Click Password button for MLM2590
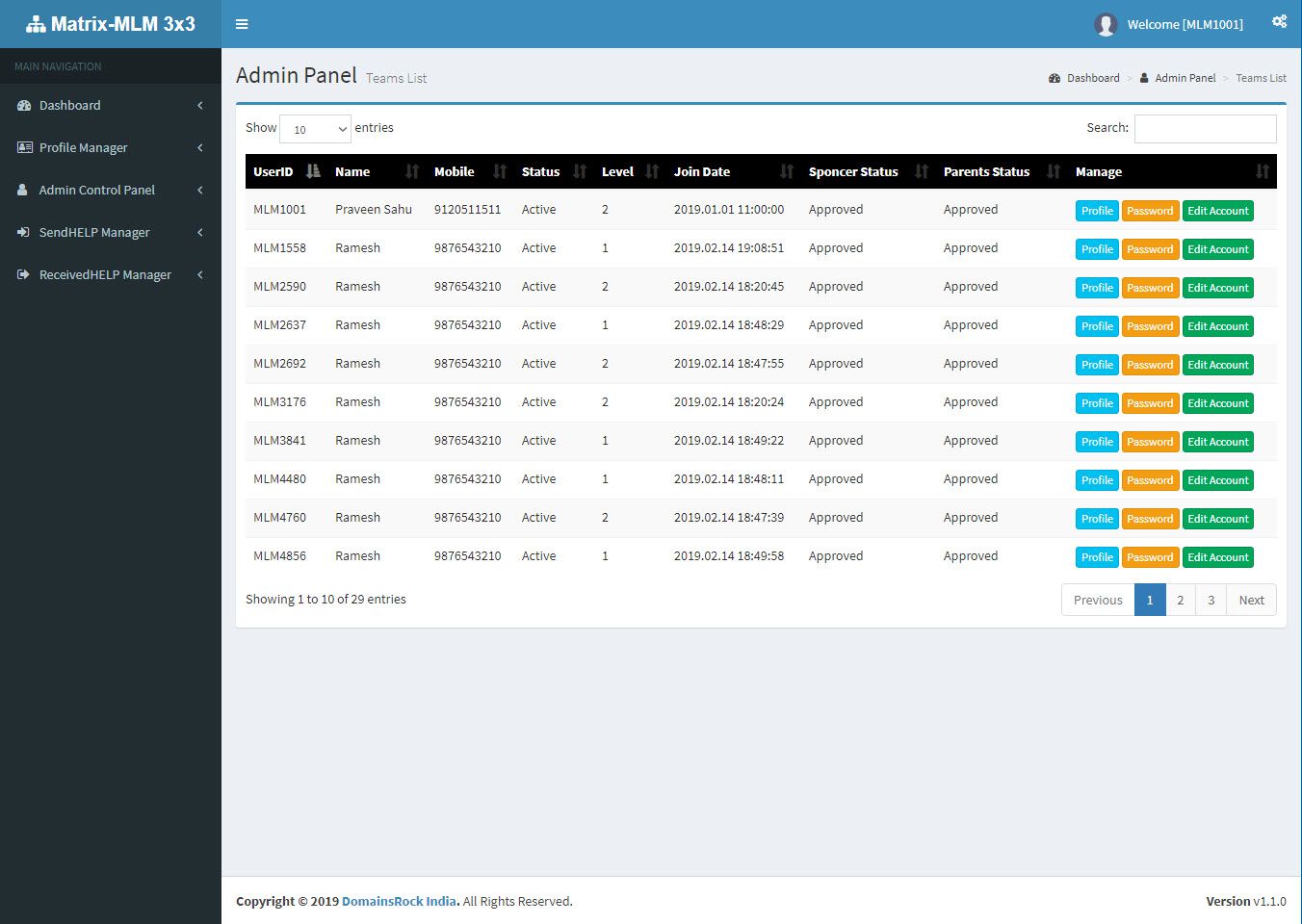 [1150, 288]
